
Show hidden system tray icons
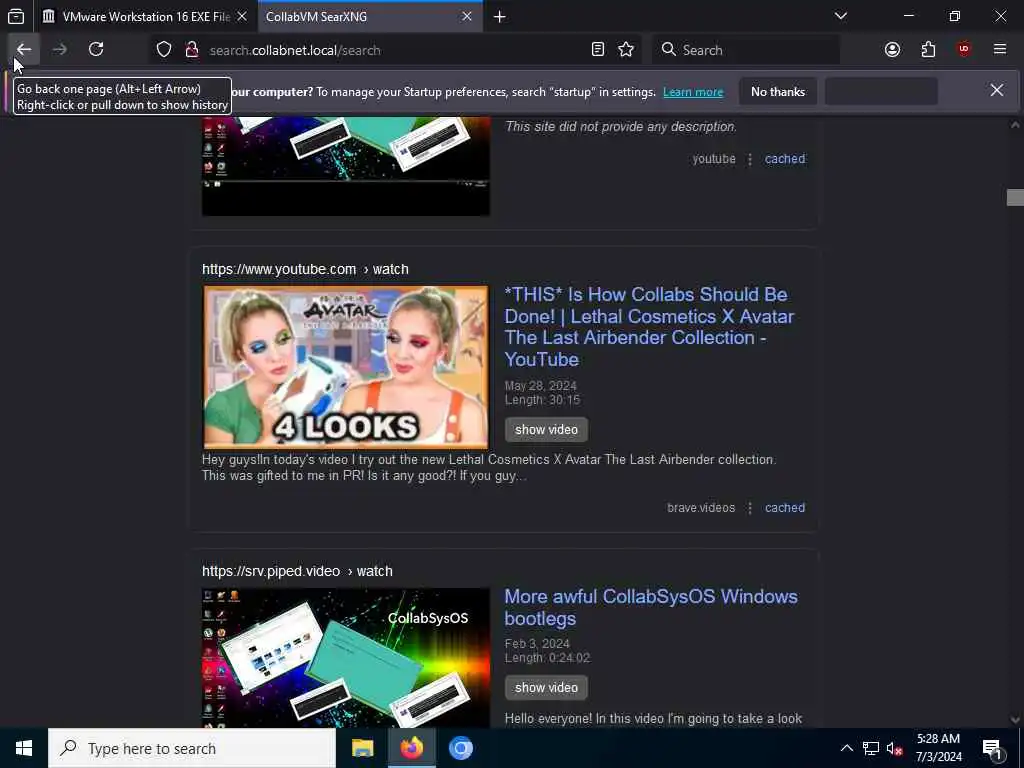tap(846, 748)
